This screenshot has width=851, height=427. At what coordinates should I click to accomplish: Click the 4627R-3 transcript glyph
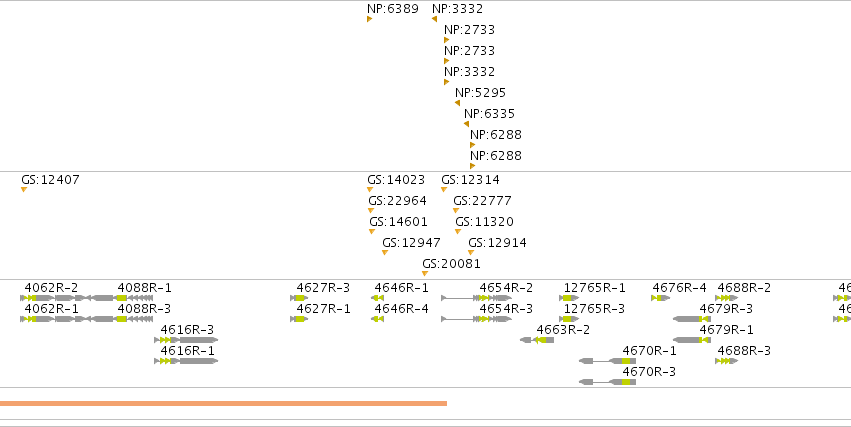click(299, 298)
